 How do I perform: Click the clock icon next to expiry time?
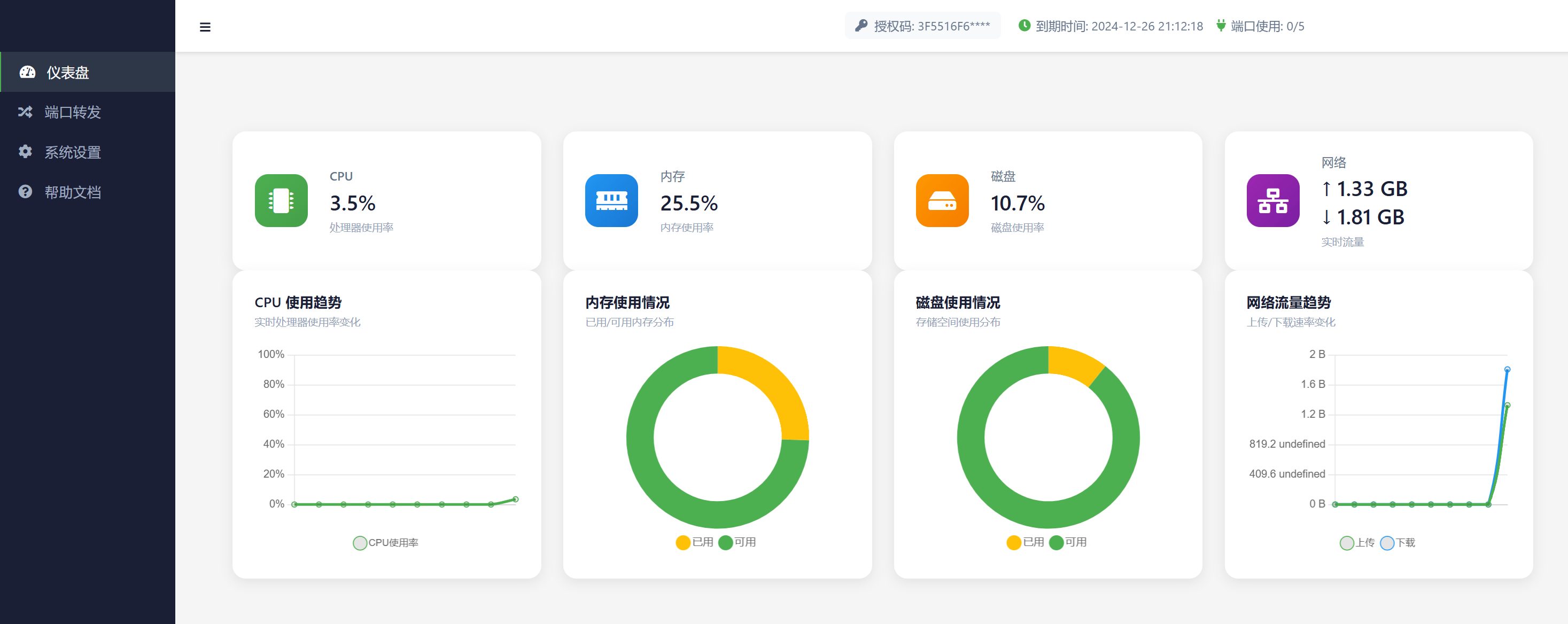pyautogui.click(x=1024, y=26)
